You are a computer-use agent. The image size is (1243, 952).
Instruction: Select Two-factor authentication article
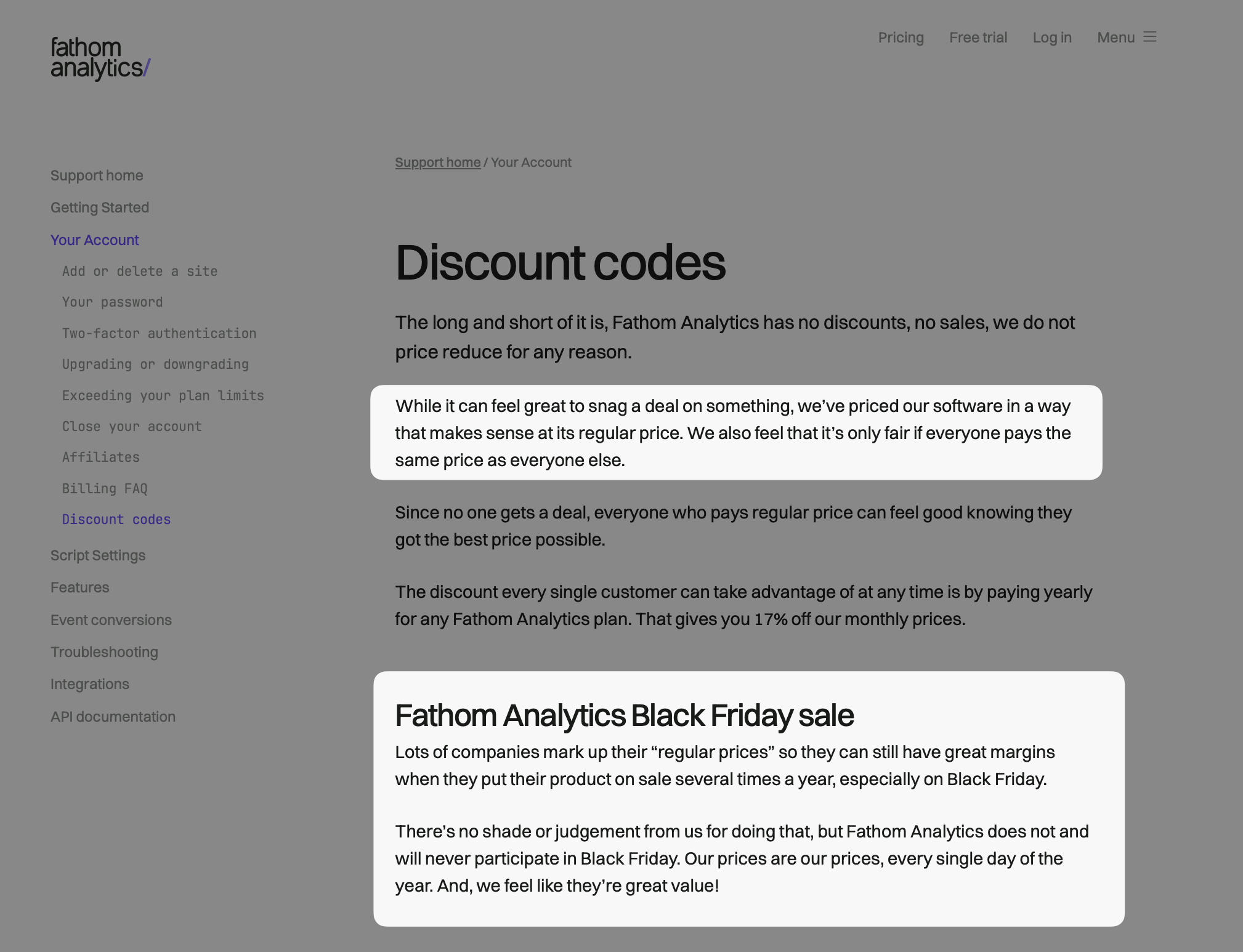(159, 334)
